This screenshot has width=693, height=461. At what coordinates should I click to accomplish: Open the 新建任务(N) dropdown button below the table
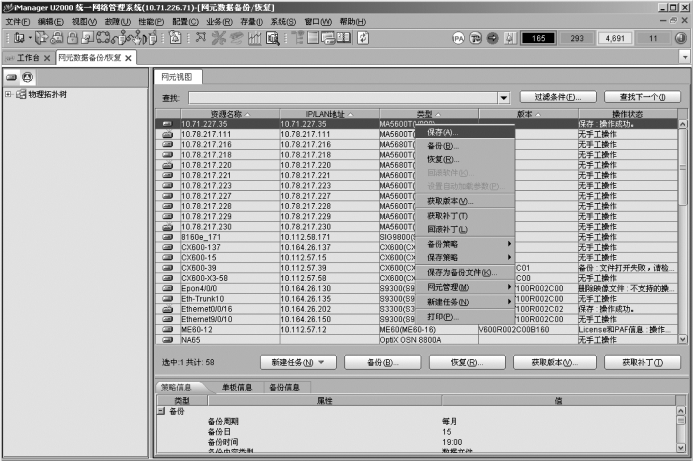click(298, 362)
